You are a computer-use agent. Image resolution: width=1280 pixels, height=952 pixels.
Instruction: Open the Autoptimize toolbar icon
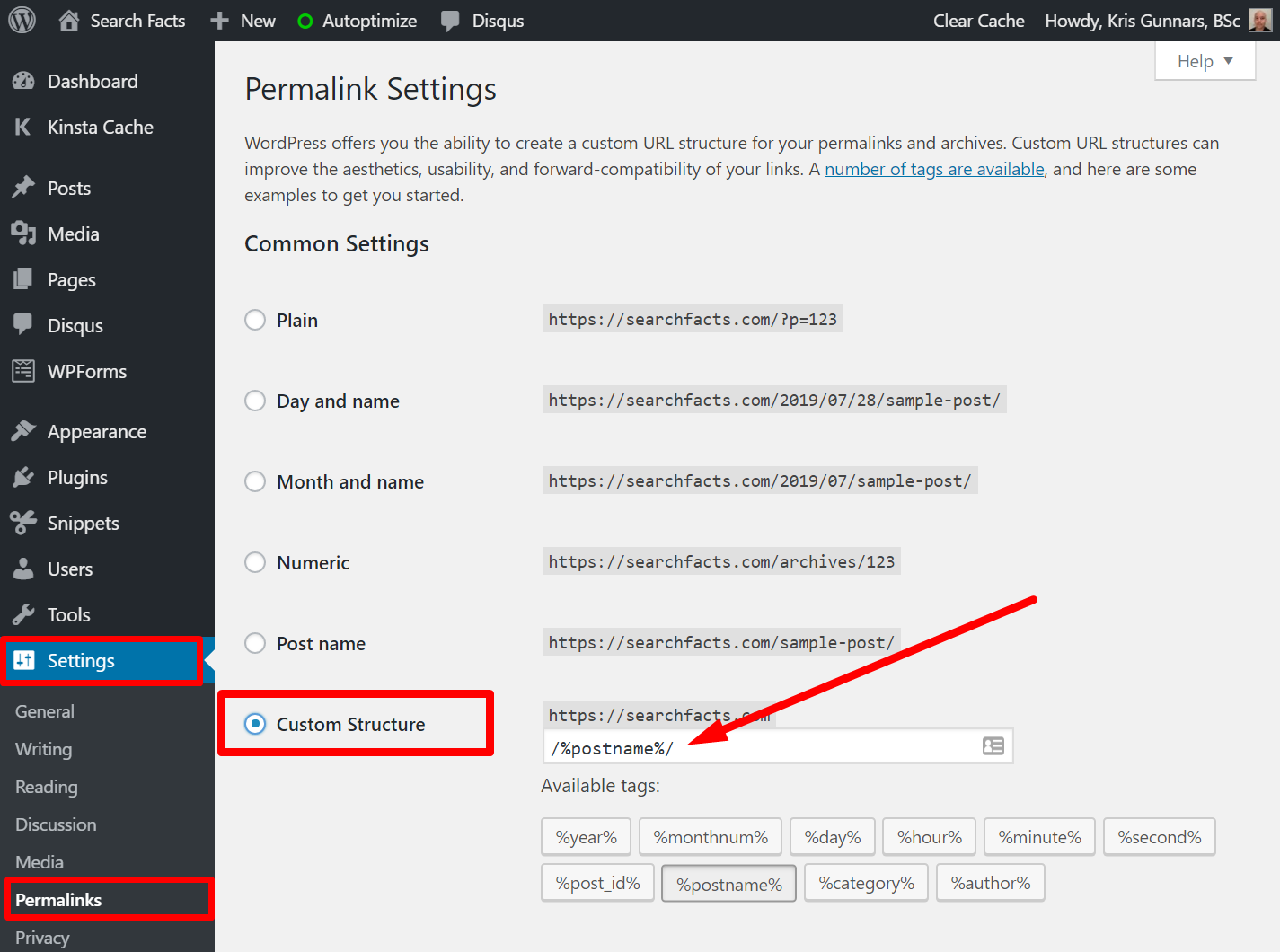305,20
